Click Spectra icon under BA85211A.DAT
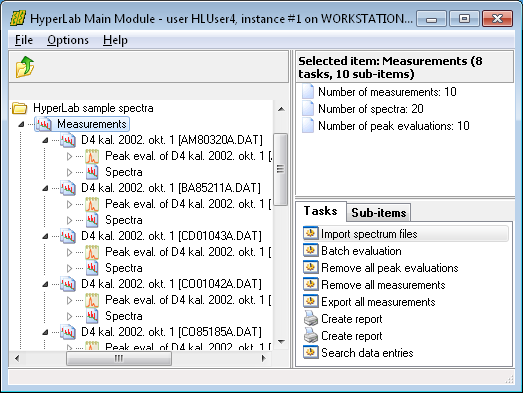The image size is (523, 393). tap(92, 220)
